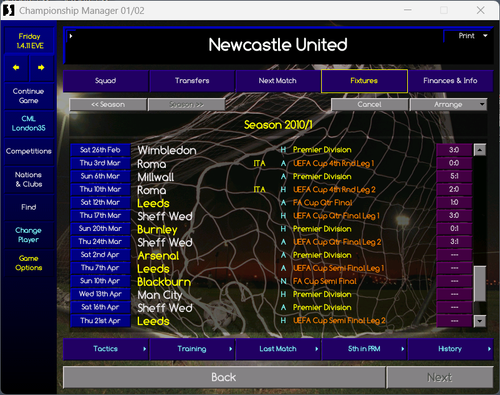Open CML London35 in the sidebar

click(x=29, y=123)
